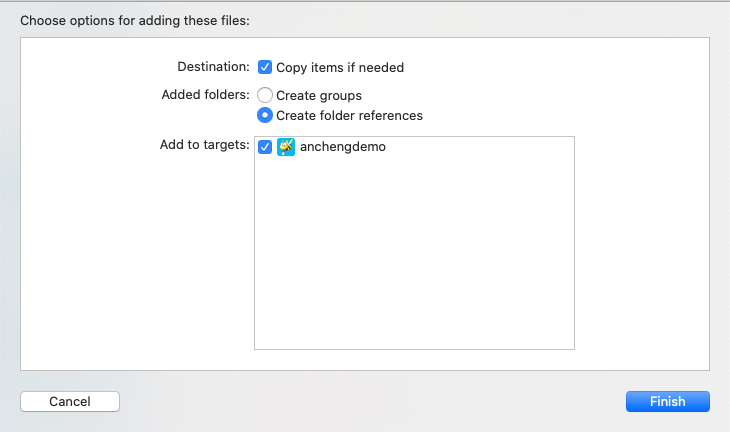Click the anchengdemo target name
The image size is (730, 432).
point(342,147)
